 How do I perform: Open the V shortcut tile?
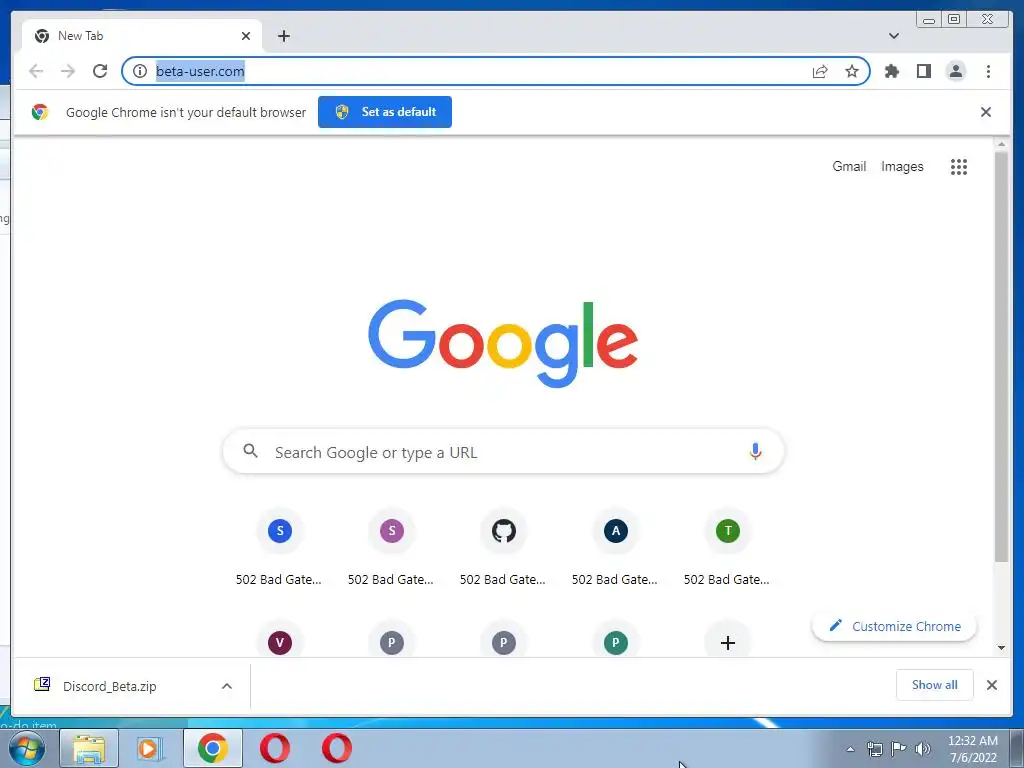pos(280,642)
